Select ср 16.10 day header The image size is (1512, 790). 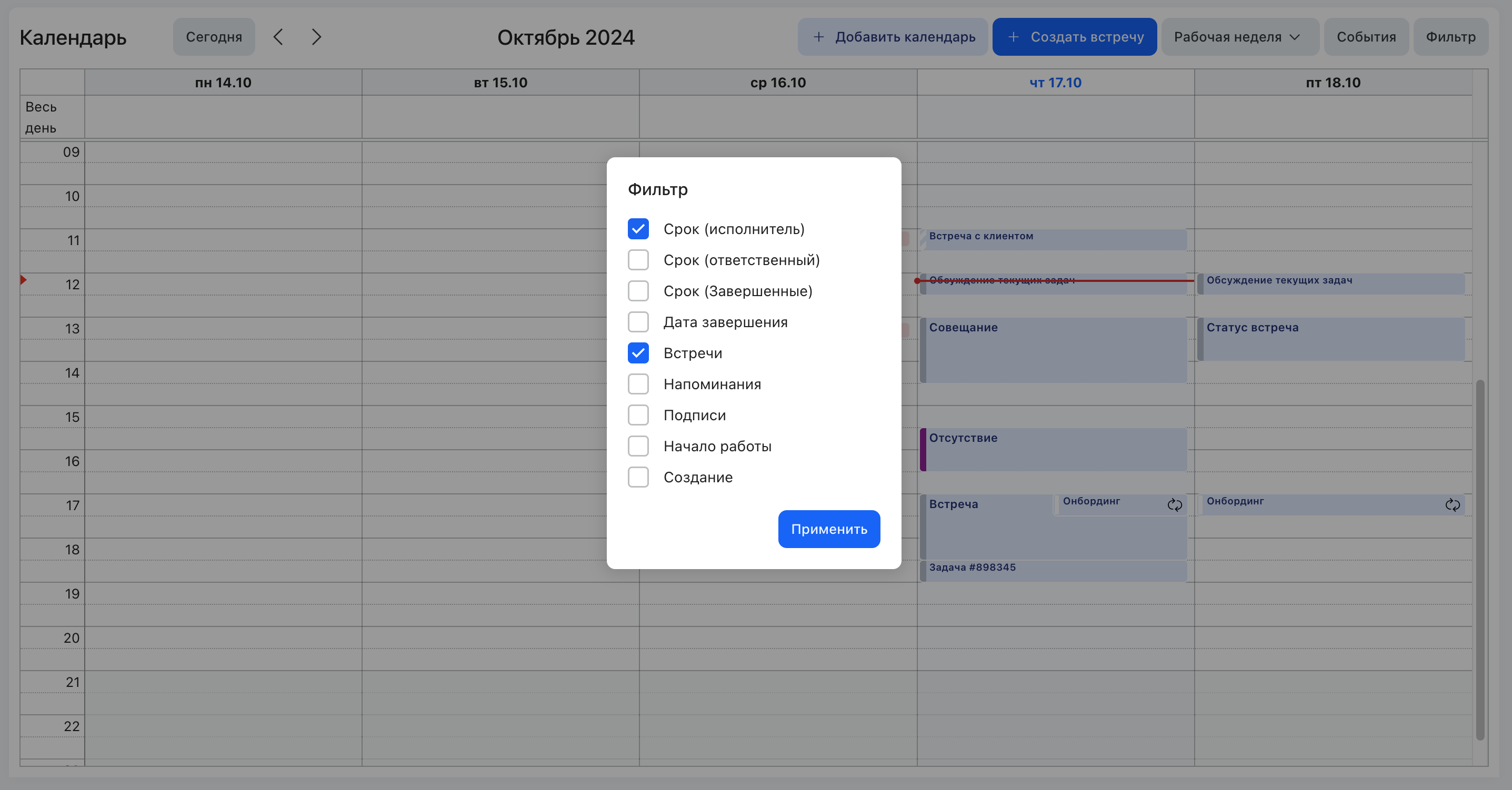pyautogui.click(x=778, y=83)
